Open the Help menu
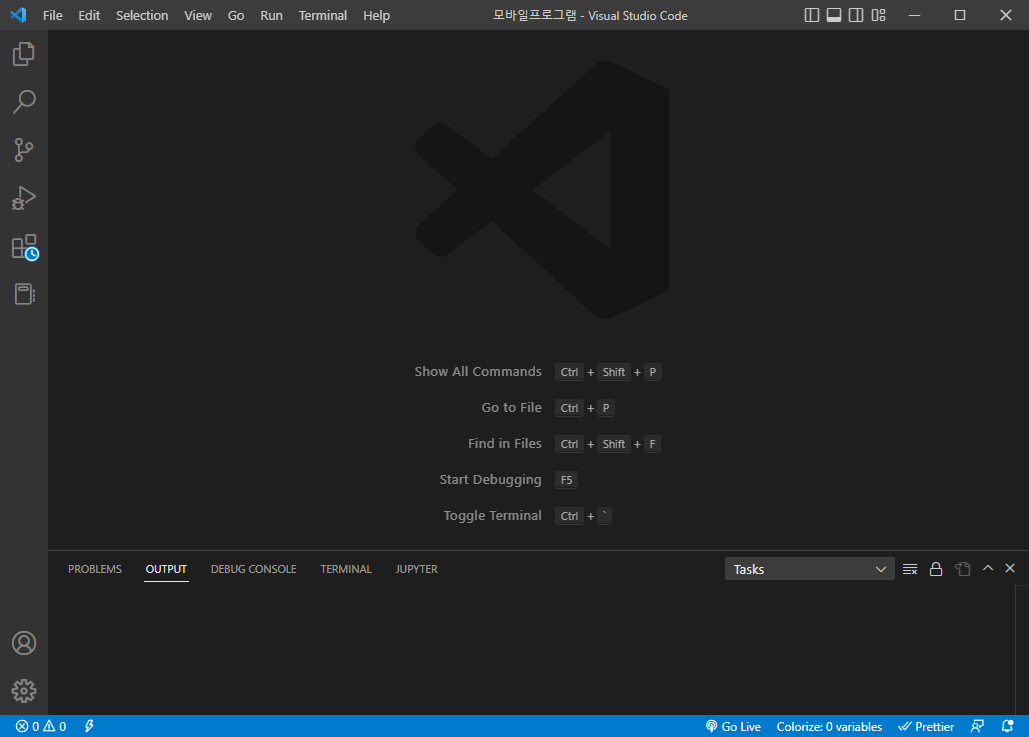 click(376, 15)
